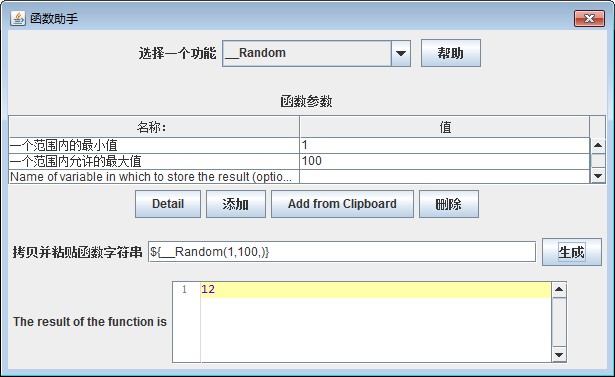Click the function string field ${__Random(1,100,)}
The width and height of the screenshot is (615, 377).
click(342, 252)
